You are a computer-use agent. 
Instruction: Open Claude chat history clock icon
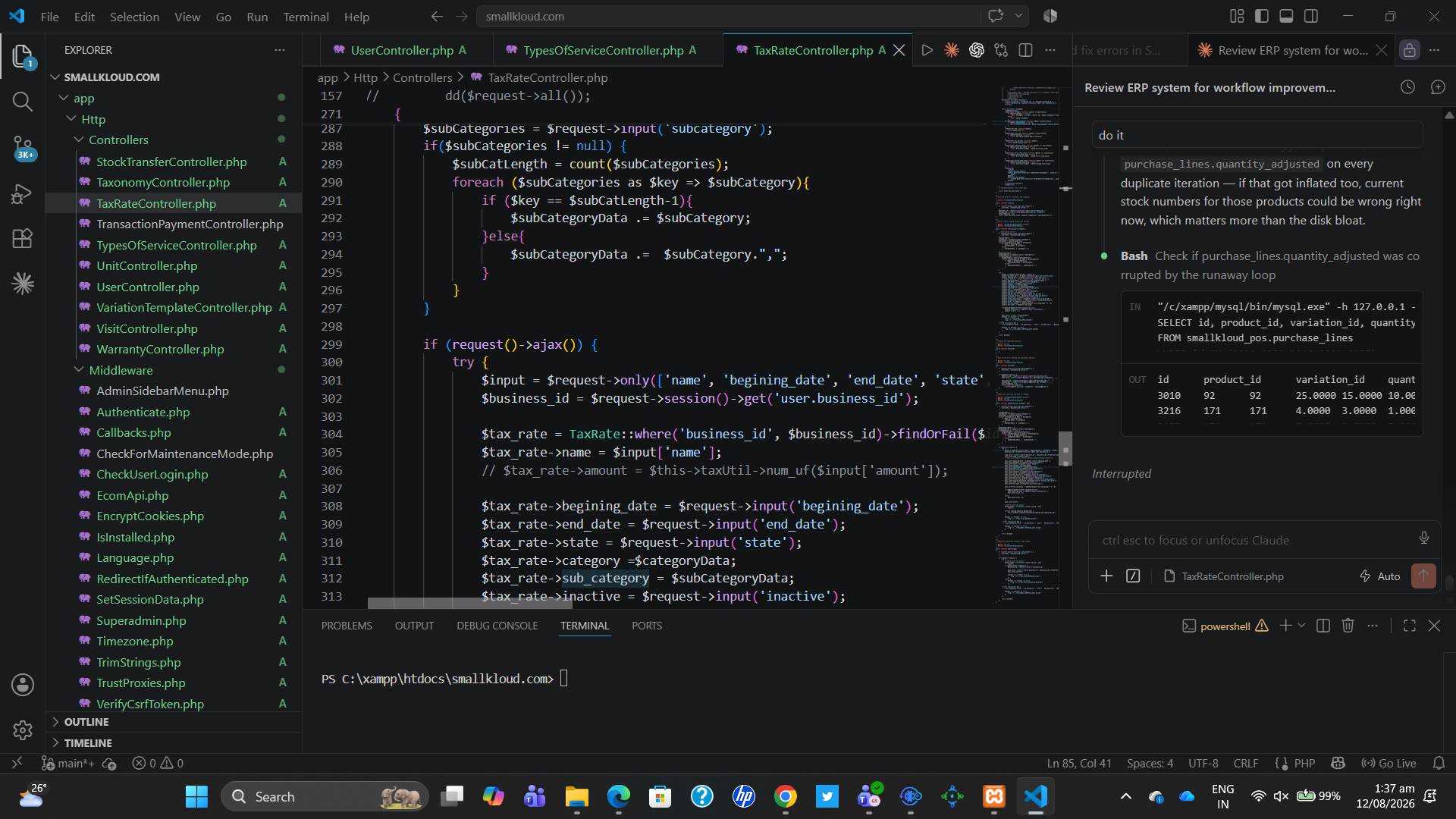tap(1407, 87)
